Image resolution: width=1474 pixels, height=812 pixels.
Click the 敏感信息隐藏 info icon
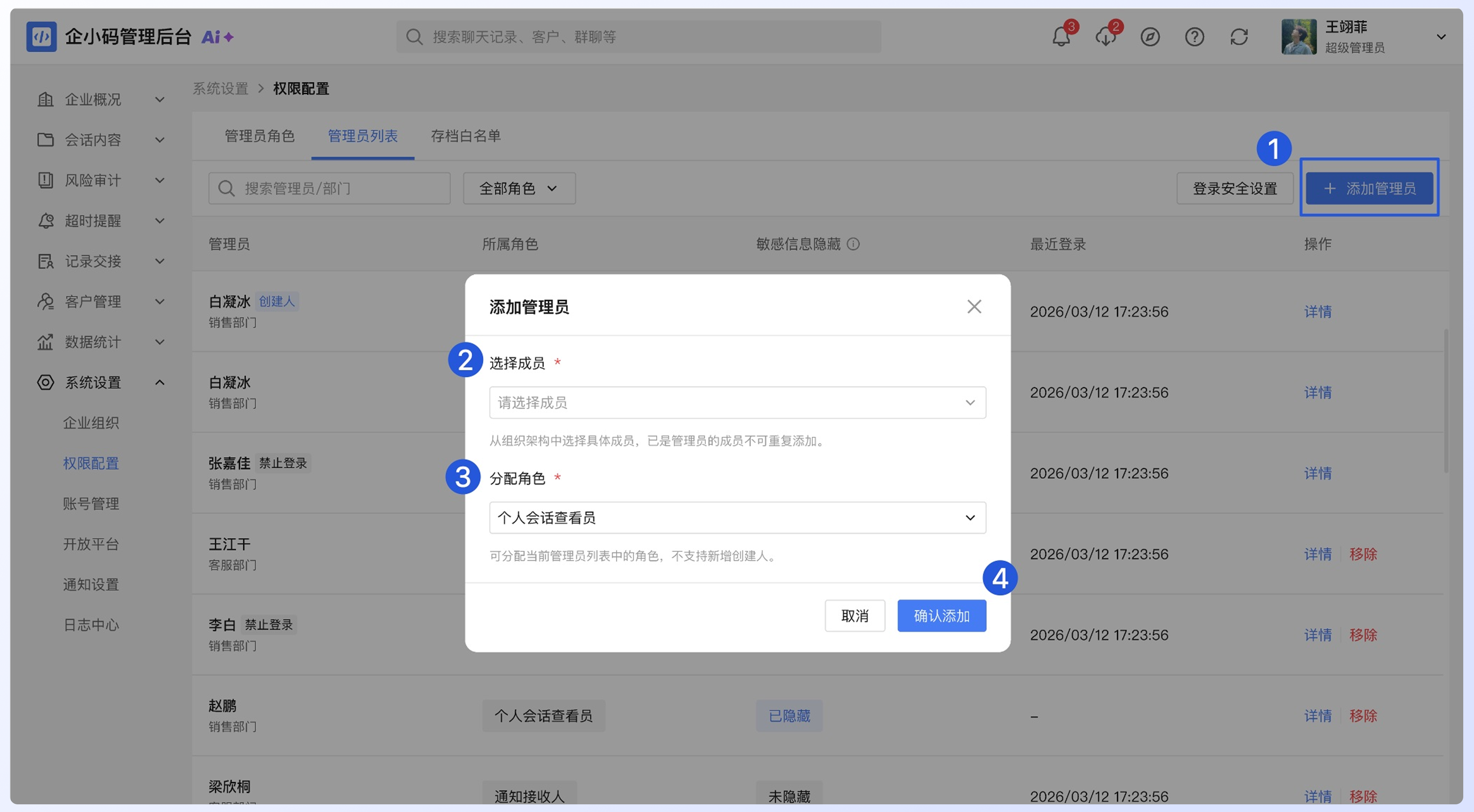click(853, 244)
